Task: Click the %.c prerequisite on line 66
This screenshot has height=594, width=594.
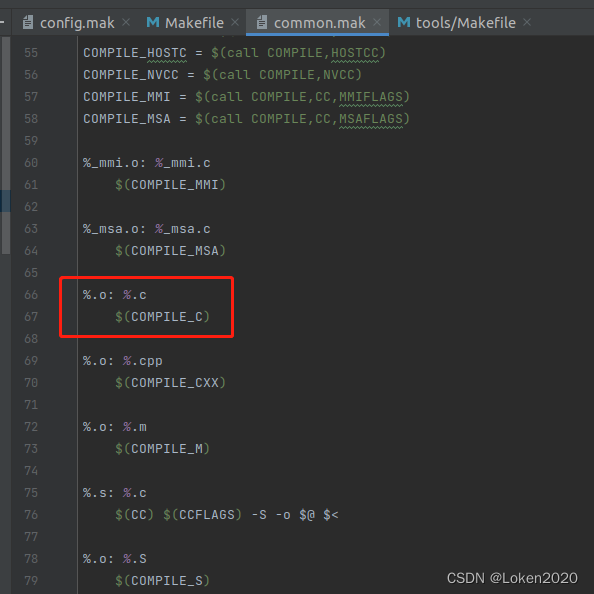Action: click(135, 295)
